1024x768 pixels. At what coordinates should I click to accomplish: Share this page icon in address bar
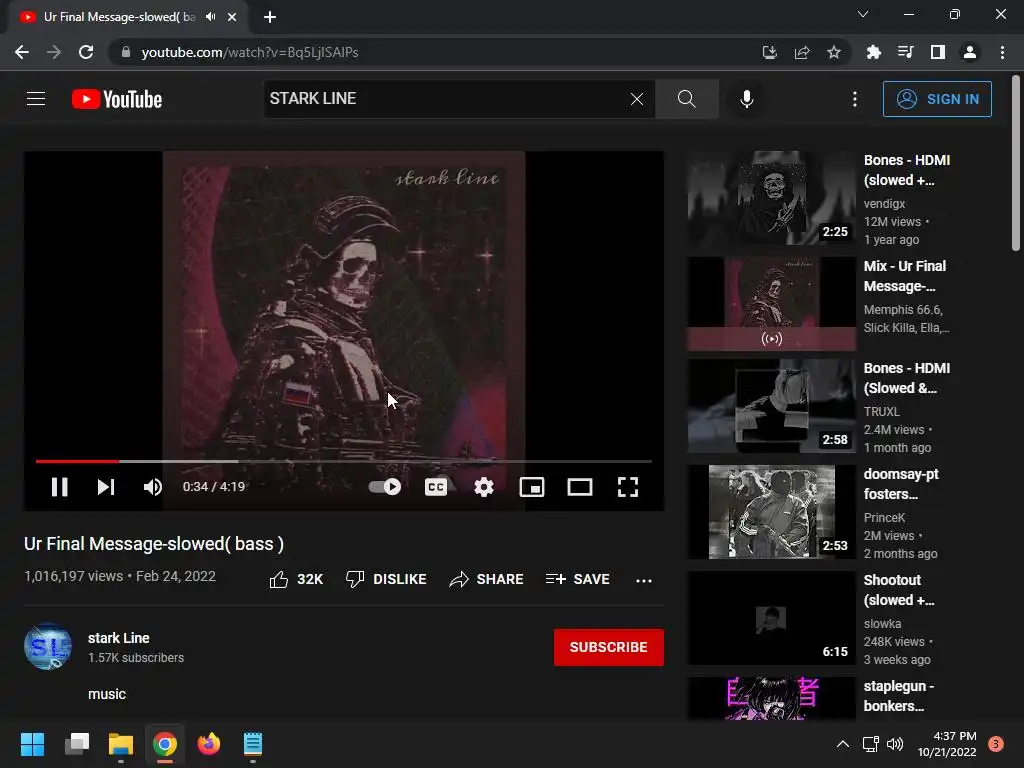tap(802, 52)
